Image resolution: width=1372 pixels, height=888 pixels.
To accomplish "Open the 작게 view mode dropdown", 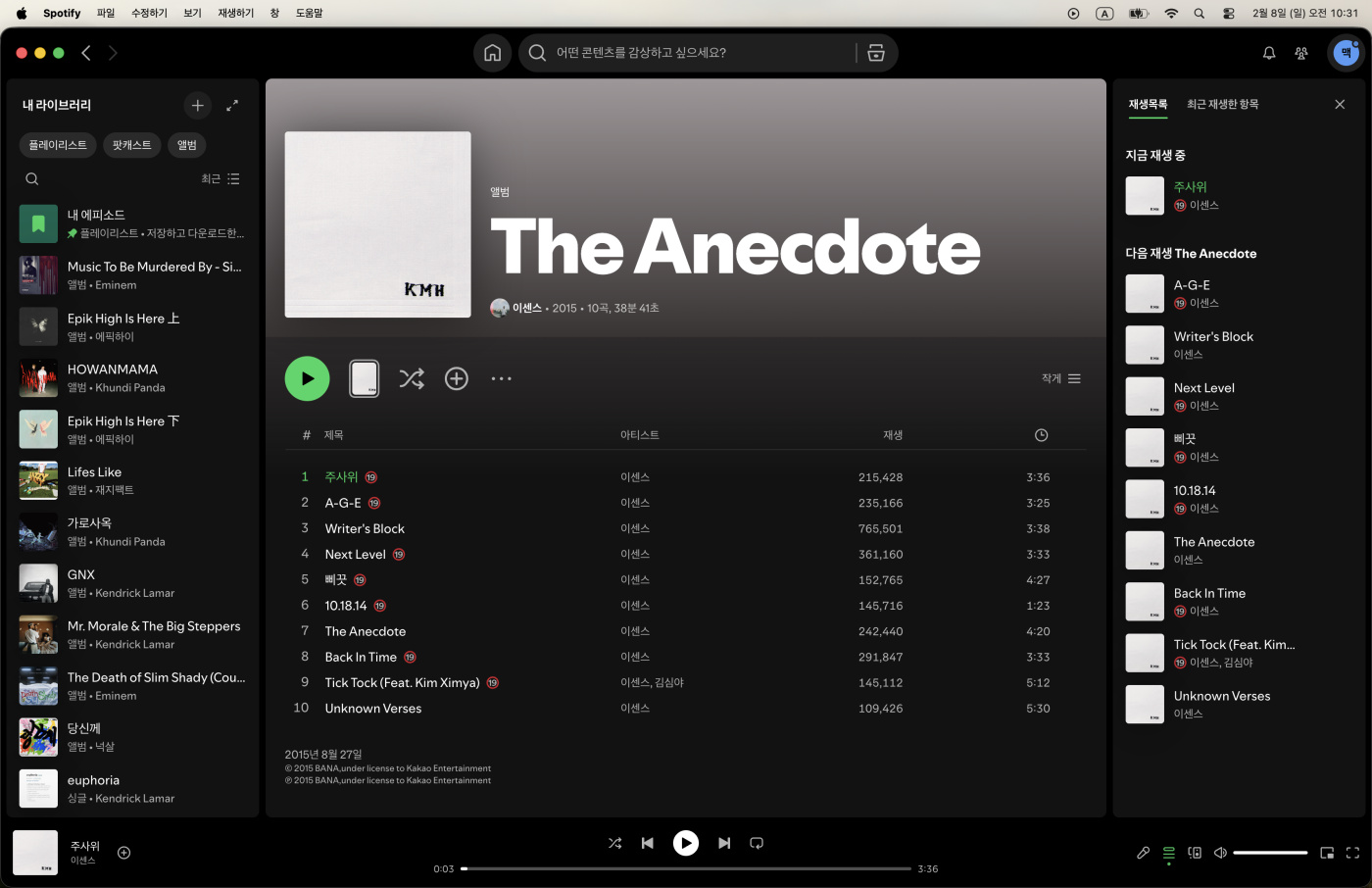I will (x=1060, y=378).
